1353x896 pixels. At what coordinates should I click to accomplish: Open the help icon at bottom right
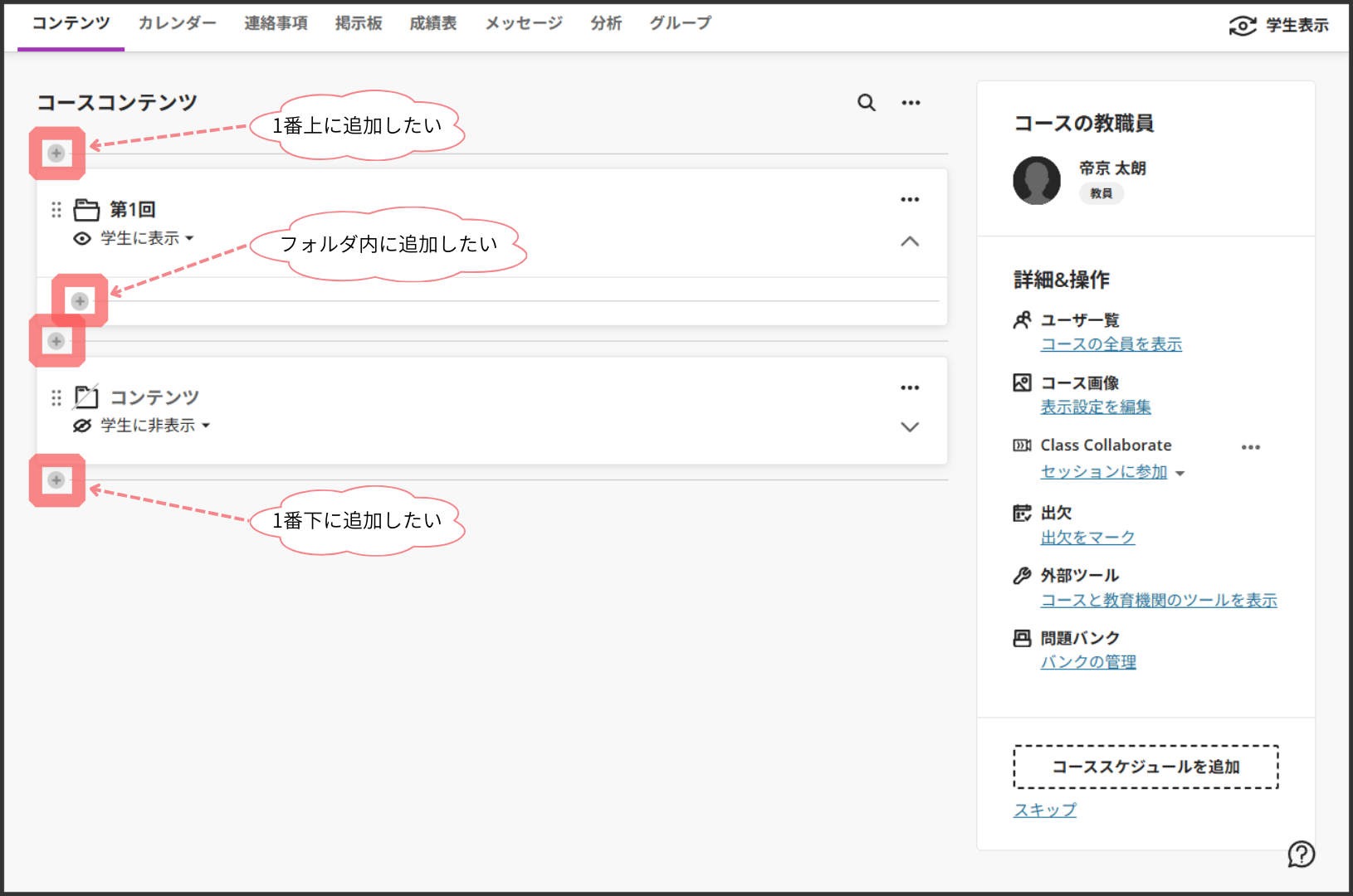click(x=1301, y=854)
